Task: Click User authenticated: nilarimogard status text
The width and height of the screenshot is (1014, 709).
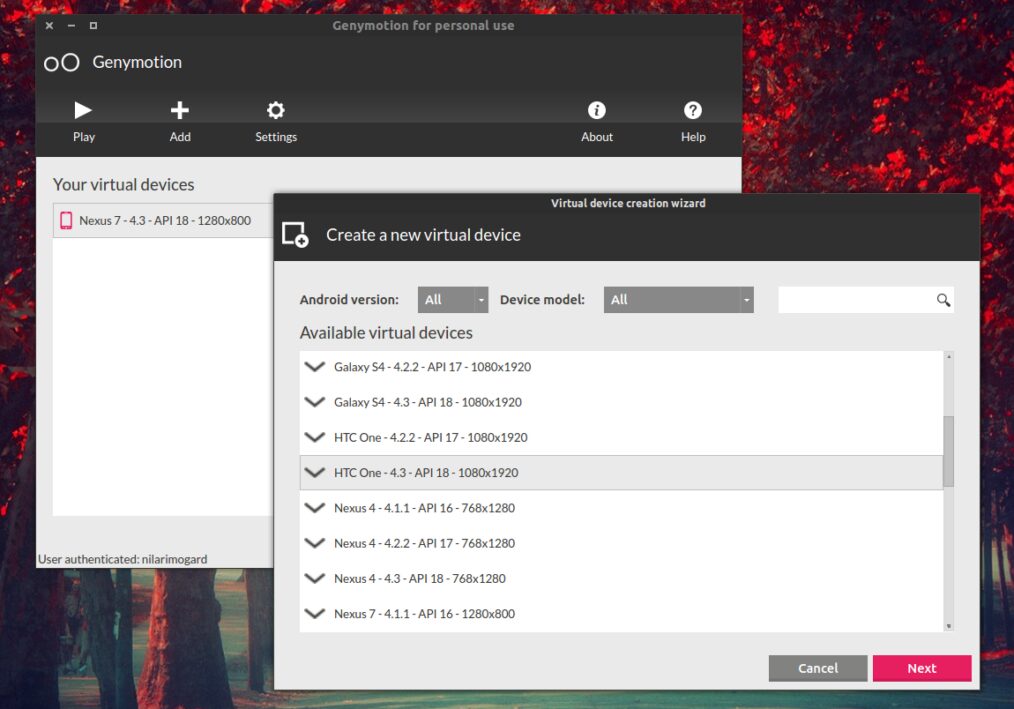Action: click(123, 559)
